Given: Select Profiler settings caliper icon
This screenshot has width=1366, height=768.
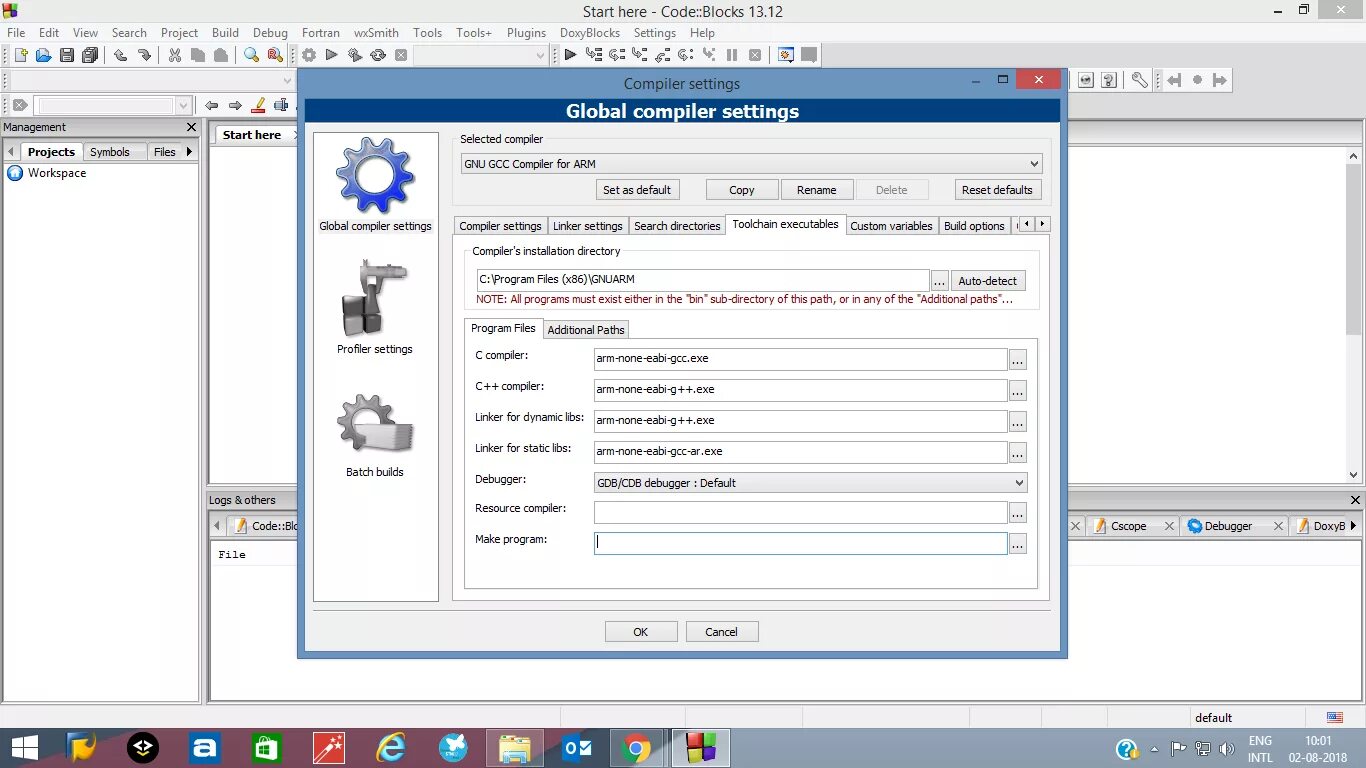Looking at the screenshot, I should coord(375,298).
